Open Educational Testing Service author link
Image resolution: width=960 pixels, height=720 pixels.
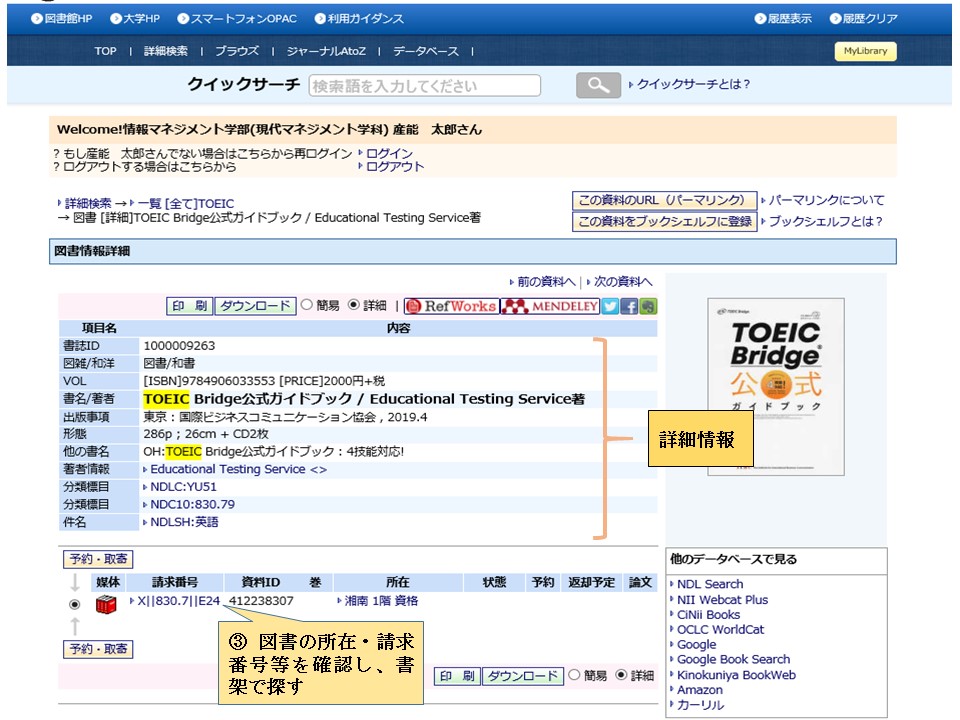238,470
